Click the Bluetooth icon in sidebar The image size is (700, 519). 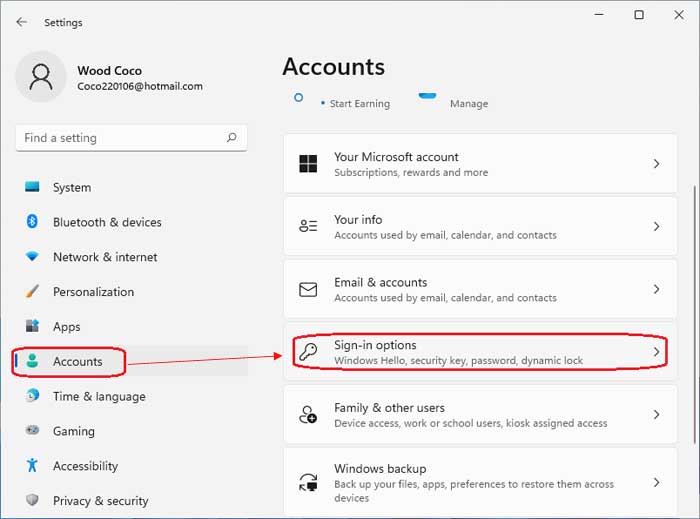click(x=32, y=221)
